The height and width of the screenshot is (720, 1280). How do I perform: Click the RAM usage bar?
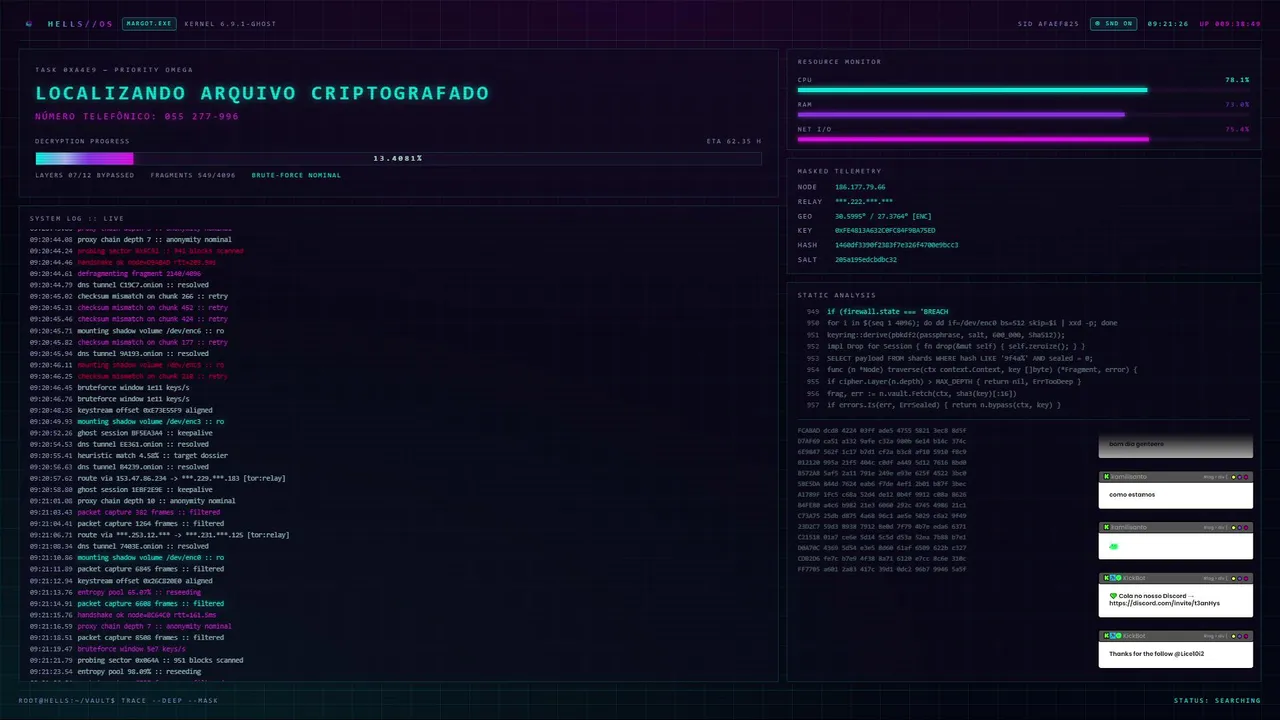pos(1023,114)
